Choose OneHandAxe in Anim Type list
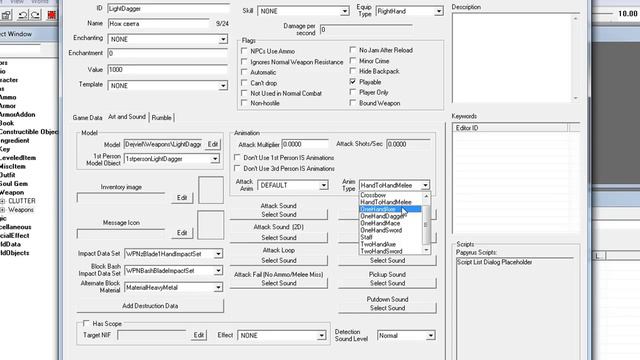The height and width of the screenshot is (360, 640). pos(390,209)
